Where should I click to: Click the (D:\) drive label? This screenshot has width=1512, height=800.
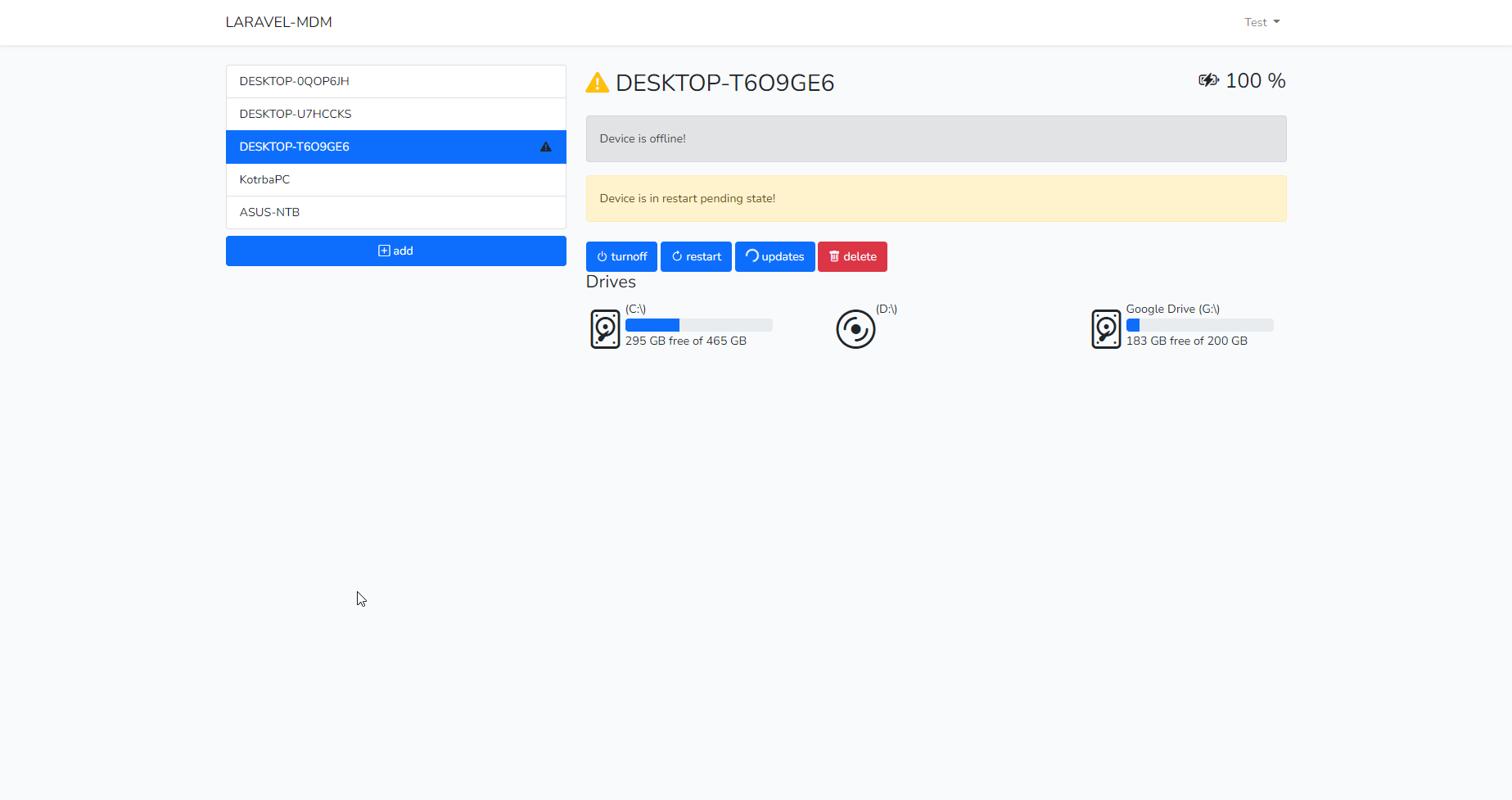(x=887, y=309)
